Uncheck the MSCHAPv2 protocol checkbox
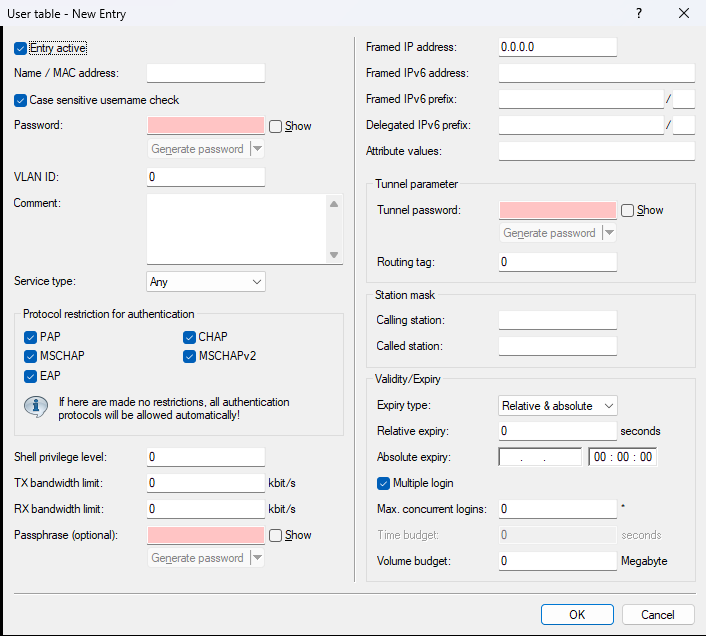706x636 pixels. (x=190, y=356)
